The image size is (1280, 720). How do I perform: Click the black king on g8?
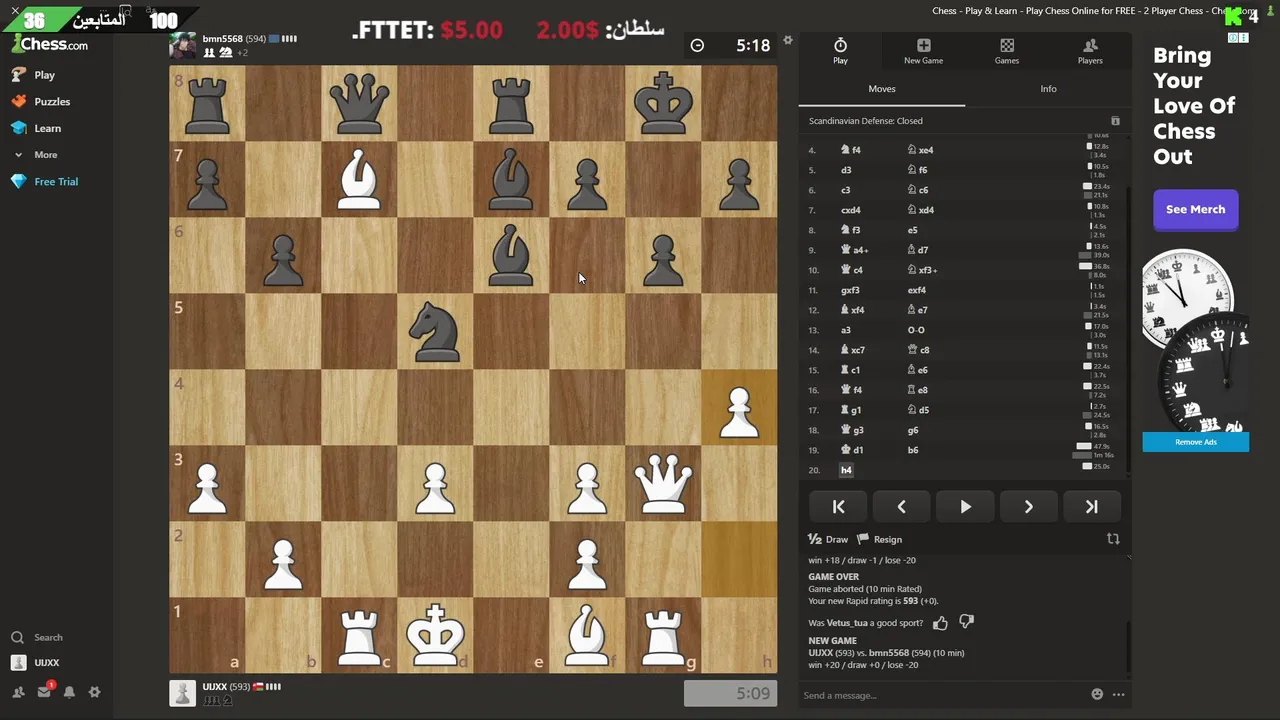pos(663,103)
